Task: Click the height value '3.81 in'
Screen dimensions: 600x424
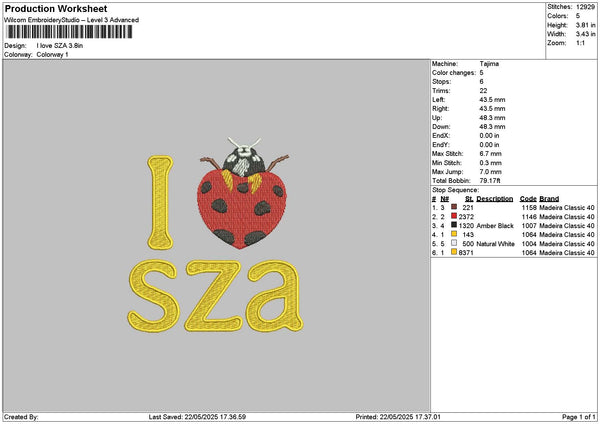Action: coord(585,25)
